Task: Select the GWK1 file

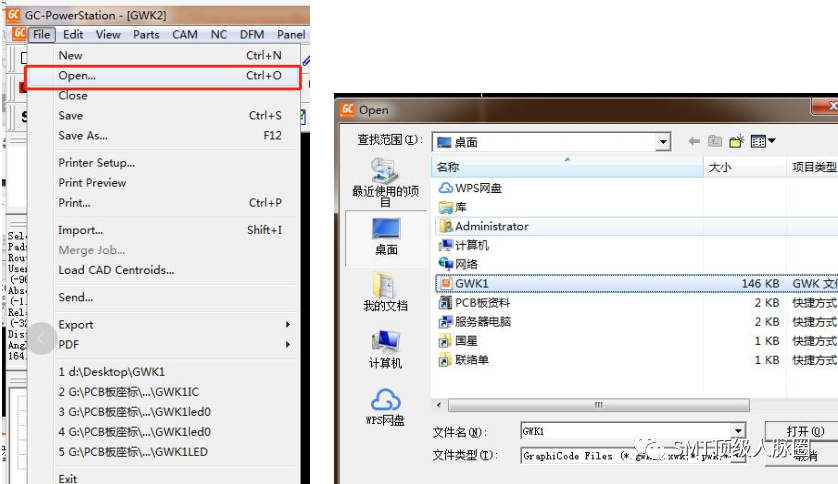Action: 636,284
